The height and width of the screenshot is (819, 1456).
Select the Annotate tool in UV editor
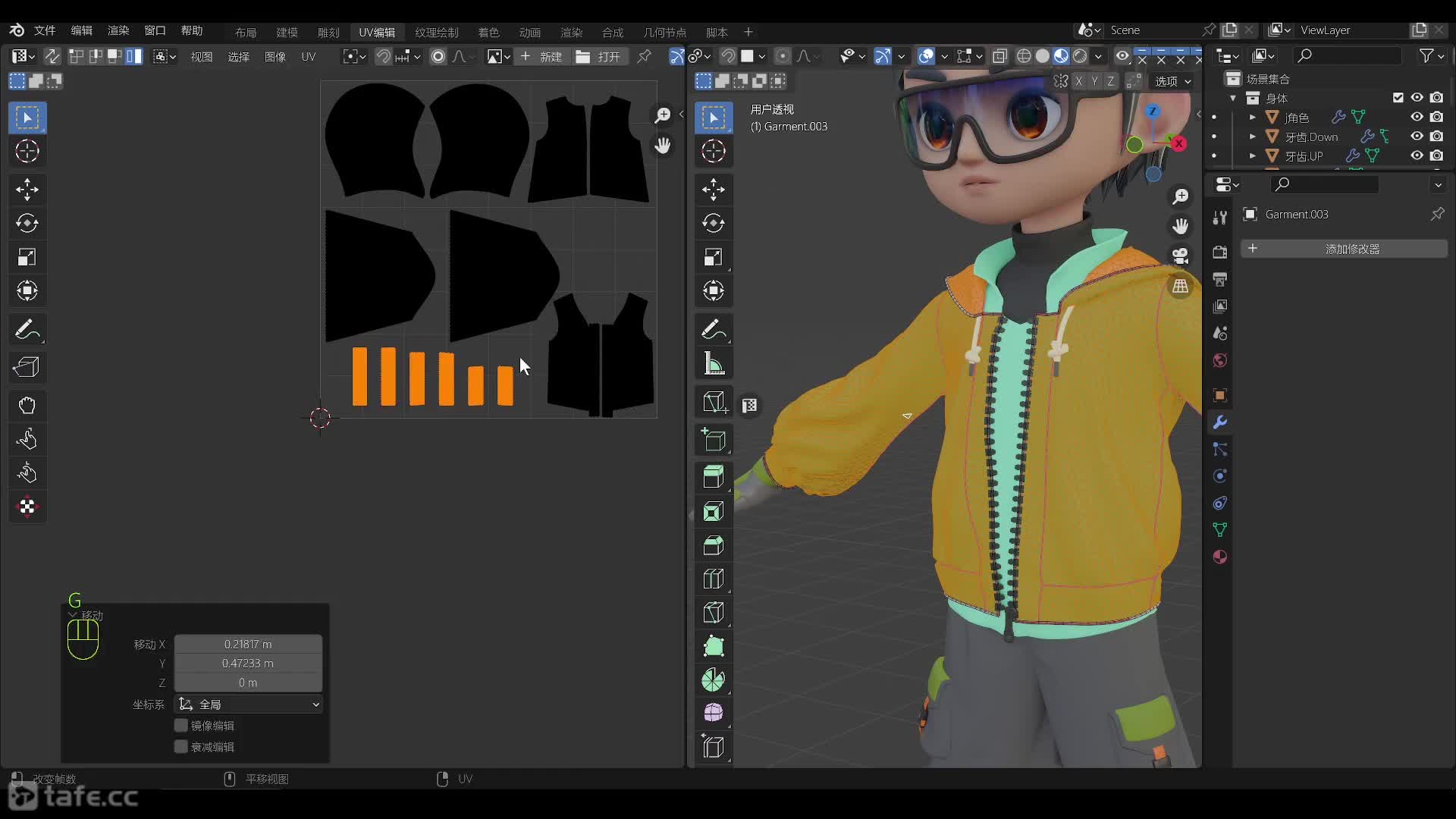[x=27, y=330]
